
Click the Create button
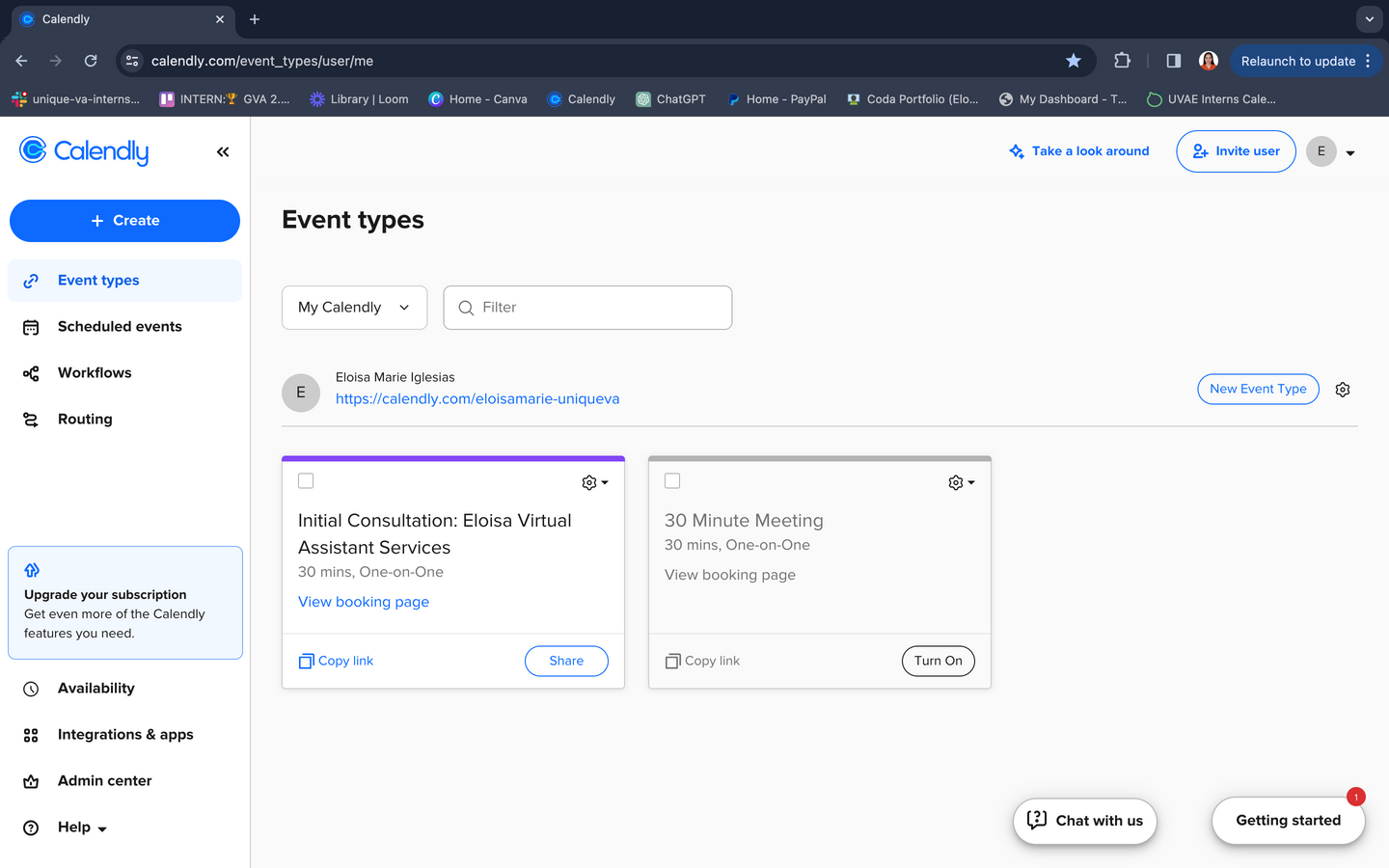(x=124, y=221)
